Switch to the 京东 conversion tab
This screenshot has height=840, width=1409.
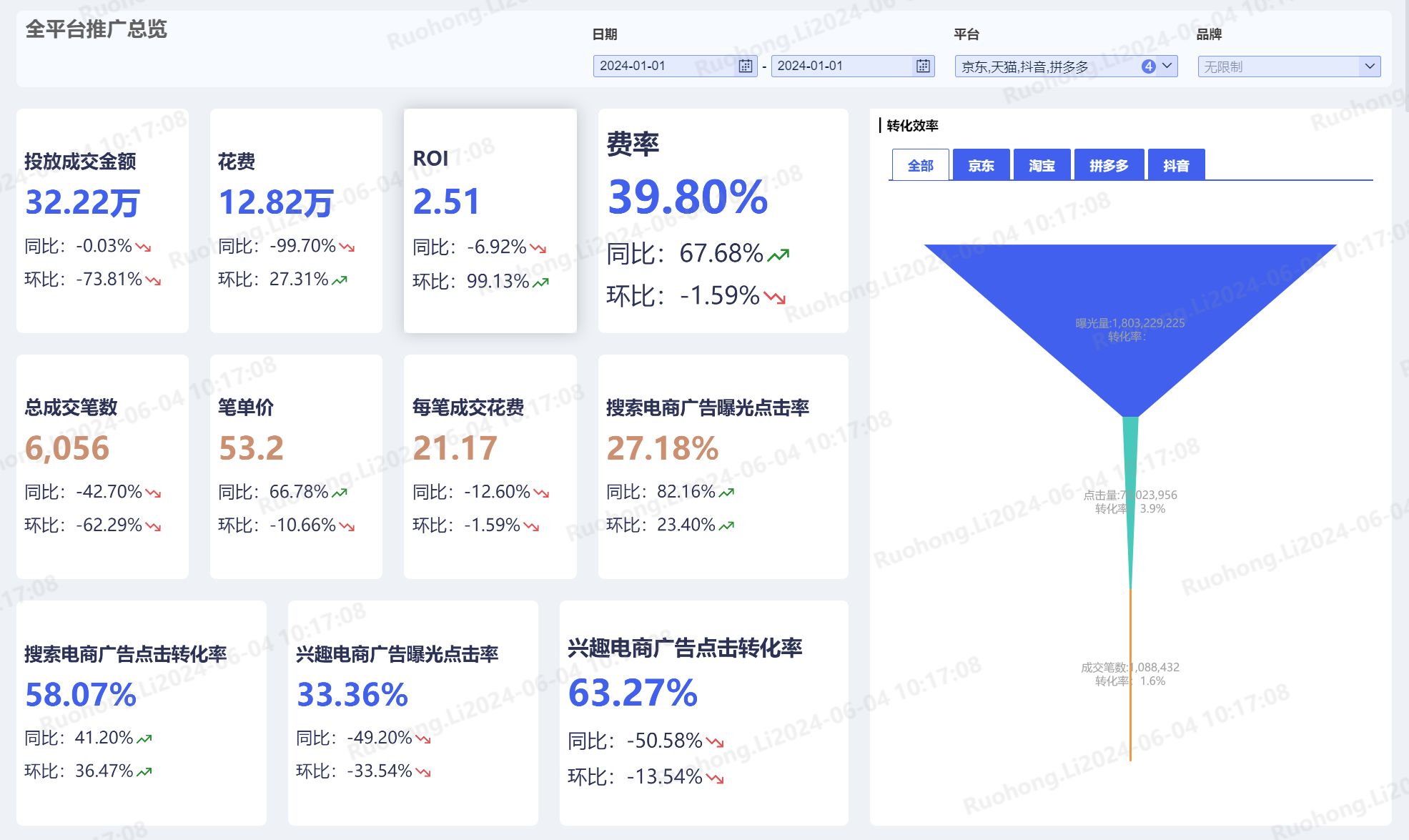981,165
